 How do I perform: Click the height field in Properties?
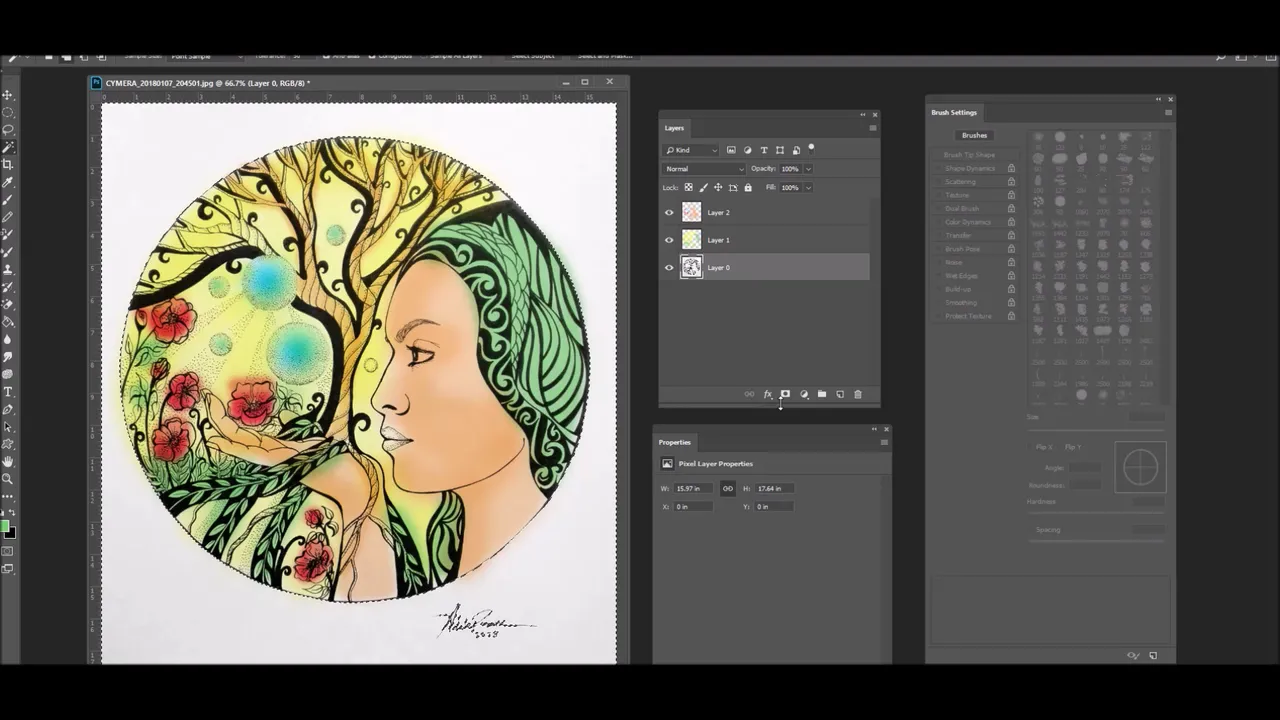tap(775, 488)
